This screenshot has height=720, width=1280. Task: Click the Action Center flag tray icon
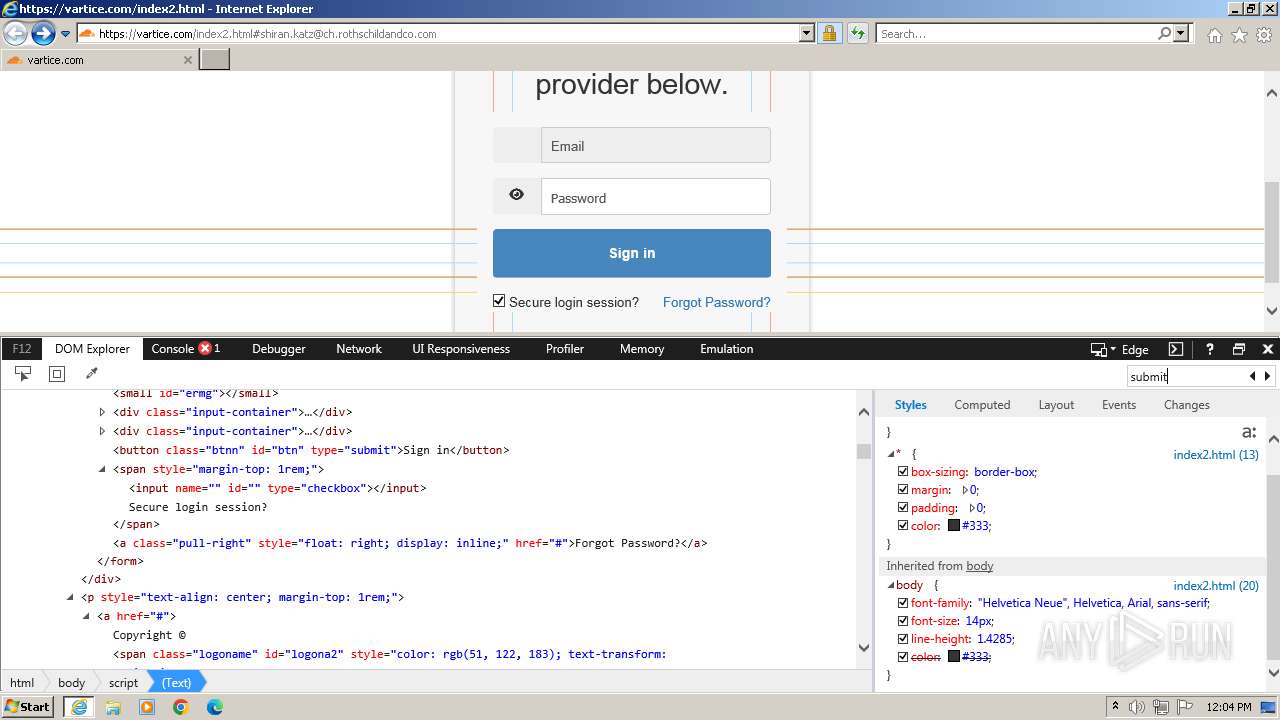[1184, 707]
